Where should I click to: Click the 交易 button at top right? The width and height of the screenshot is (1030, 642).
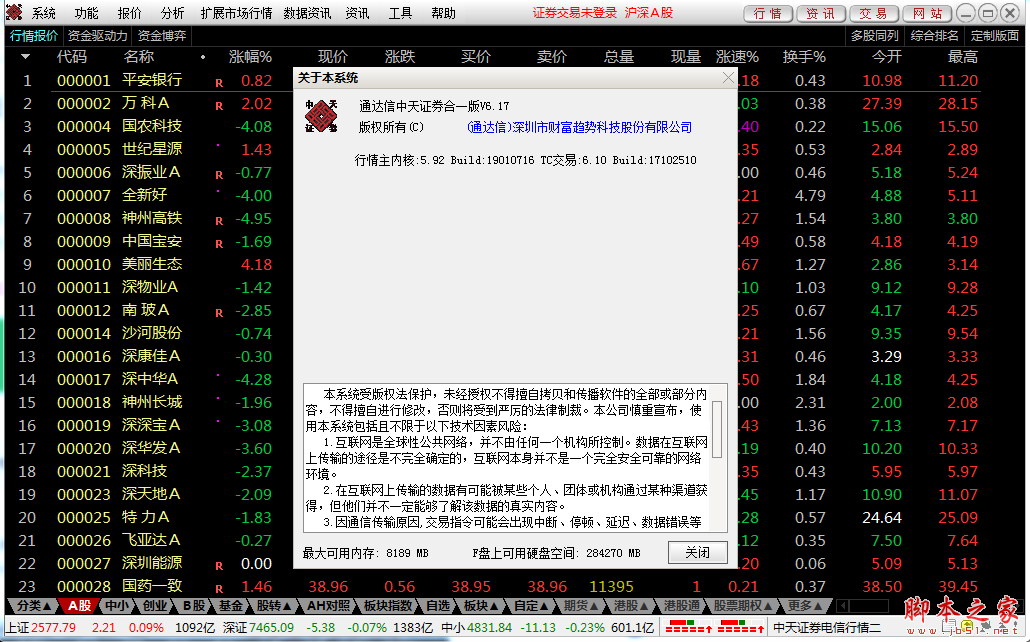click(x=873, y=13)
